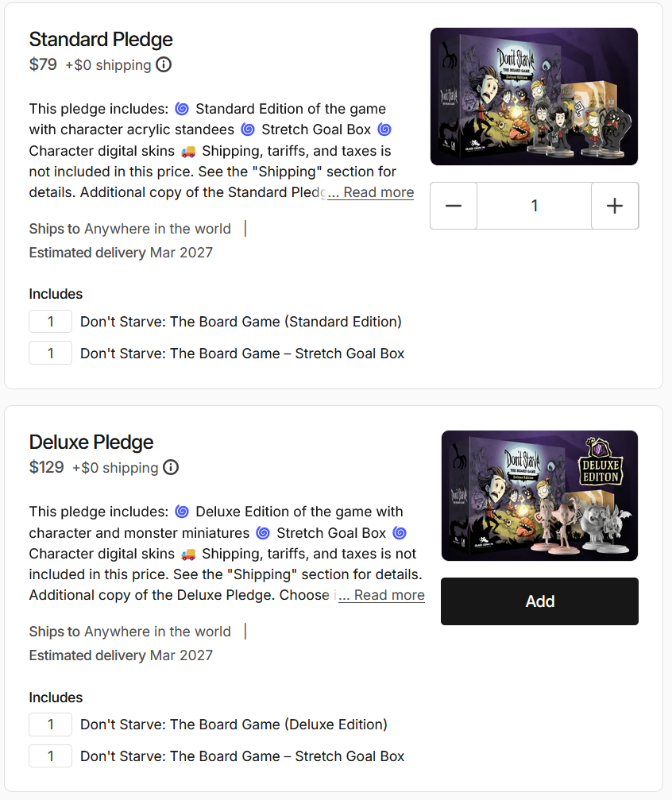
Task: Click the Deluxe Pledge shipping info icon
Action: point(170,467)
